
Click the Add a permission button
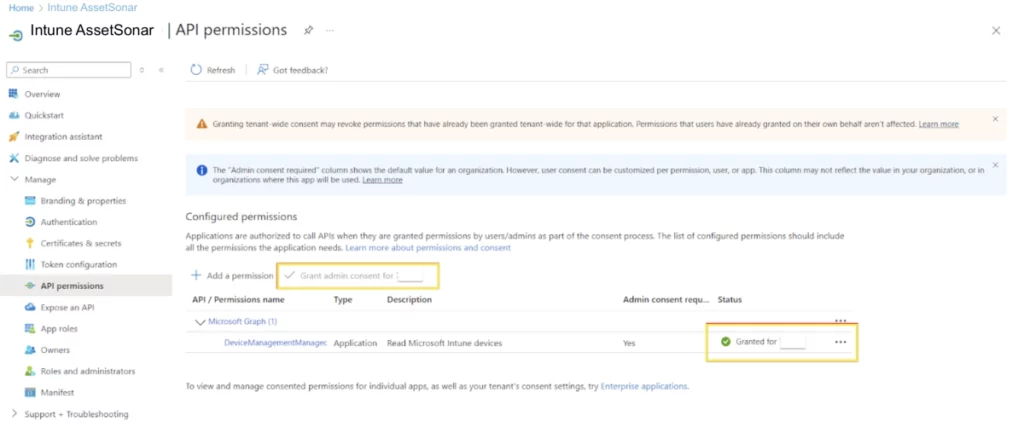(231, 275)
